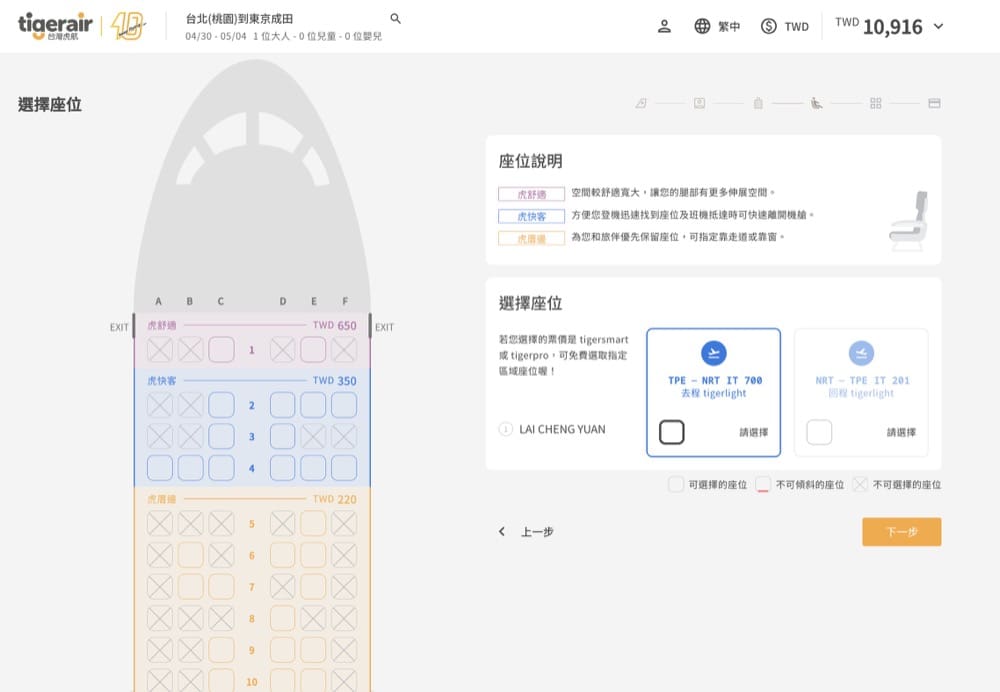Click the 繁中 language label

pos(729,27)
